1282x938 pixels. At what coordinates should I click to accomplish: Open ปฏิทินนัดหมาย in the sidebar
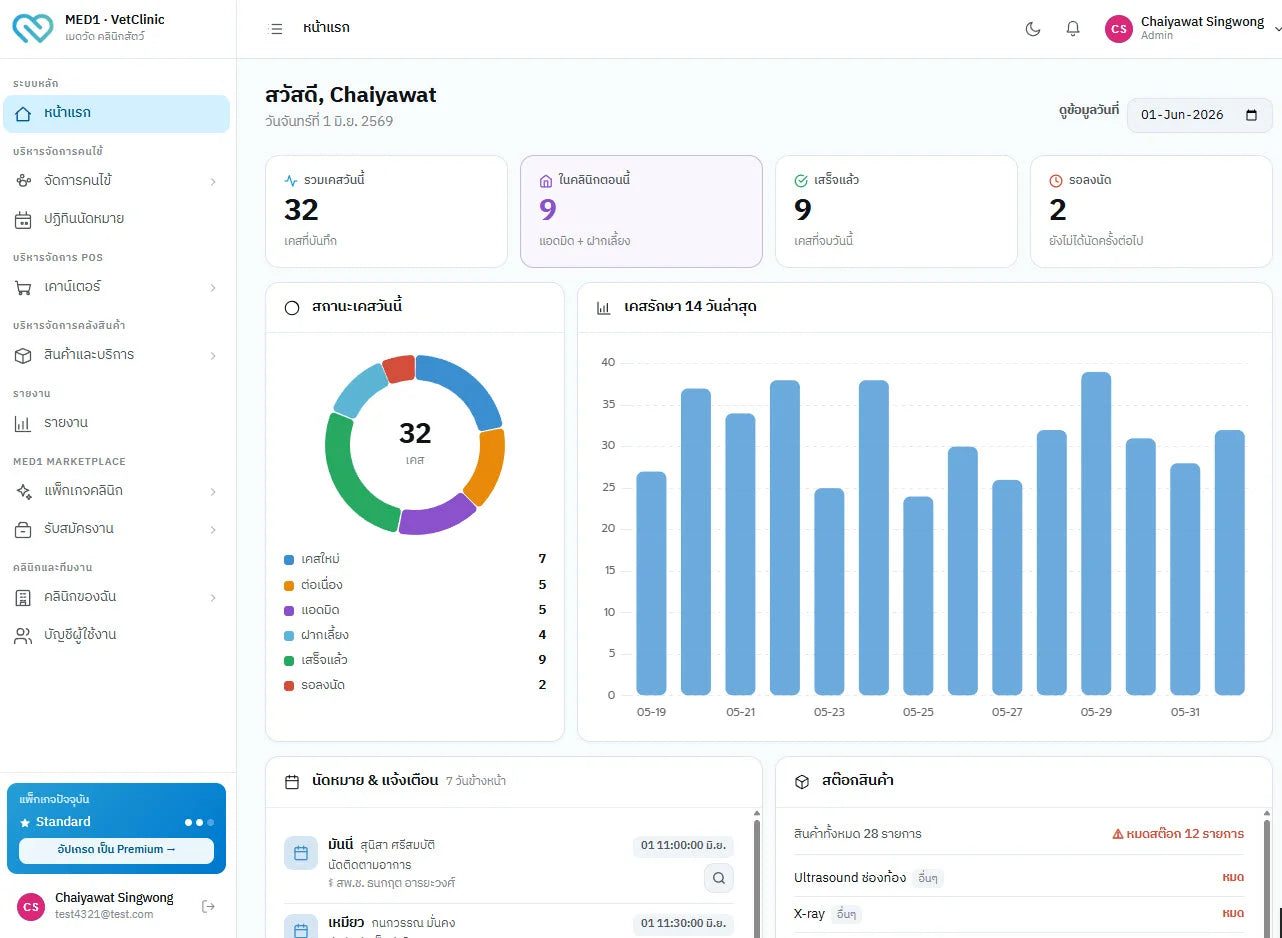(x=116, y=219)
